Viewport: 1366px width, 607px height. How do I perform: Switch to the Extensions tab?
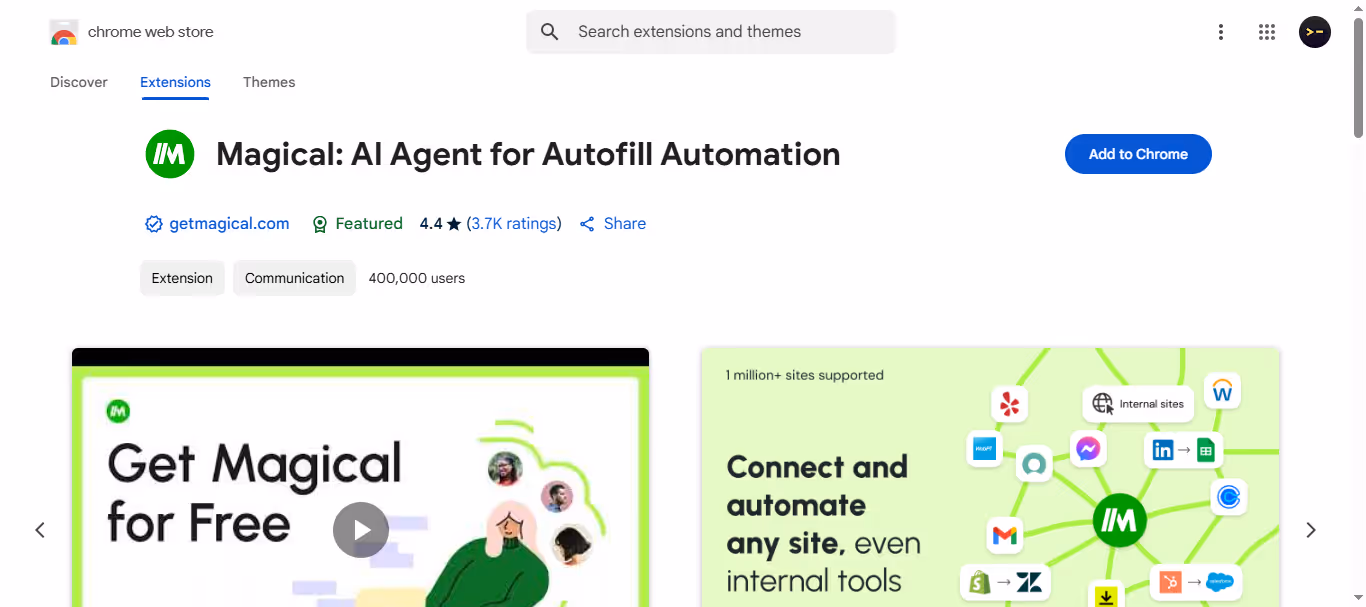[175, 82]
